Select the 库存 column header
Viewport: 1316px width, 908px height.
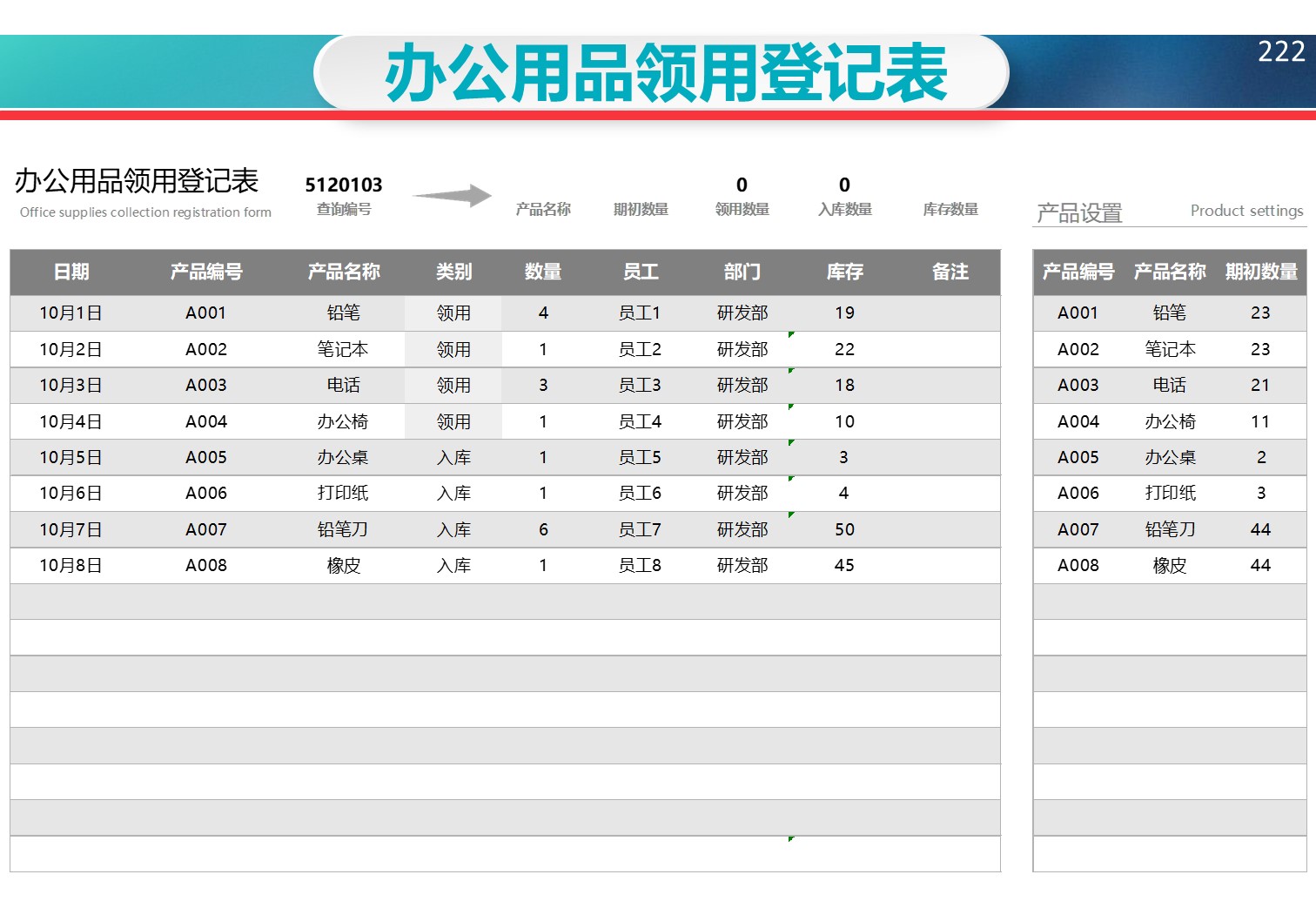coord(844,272)
